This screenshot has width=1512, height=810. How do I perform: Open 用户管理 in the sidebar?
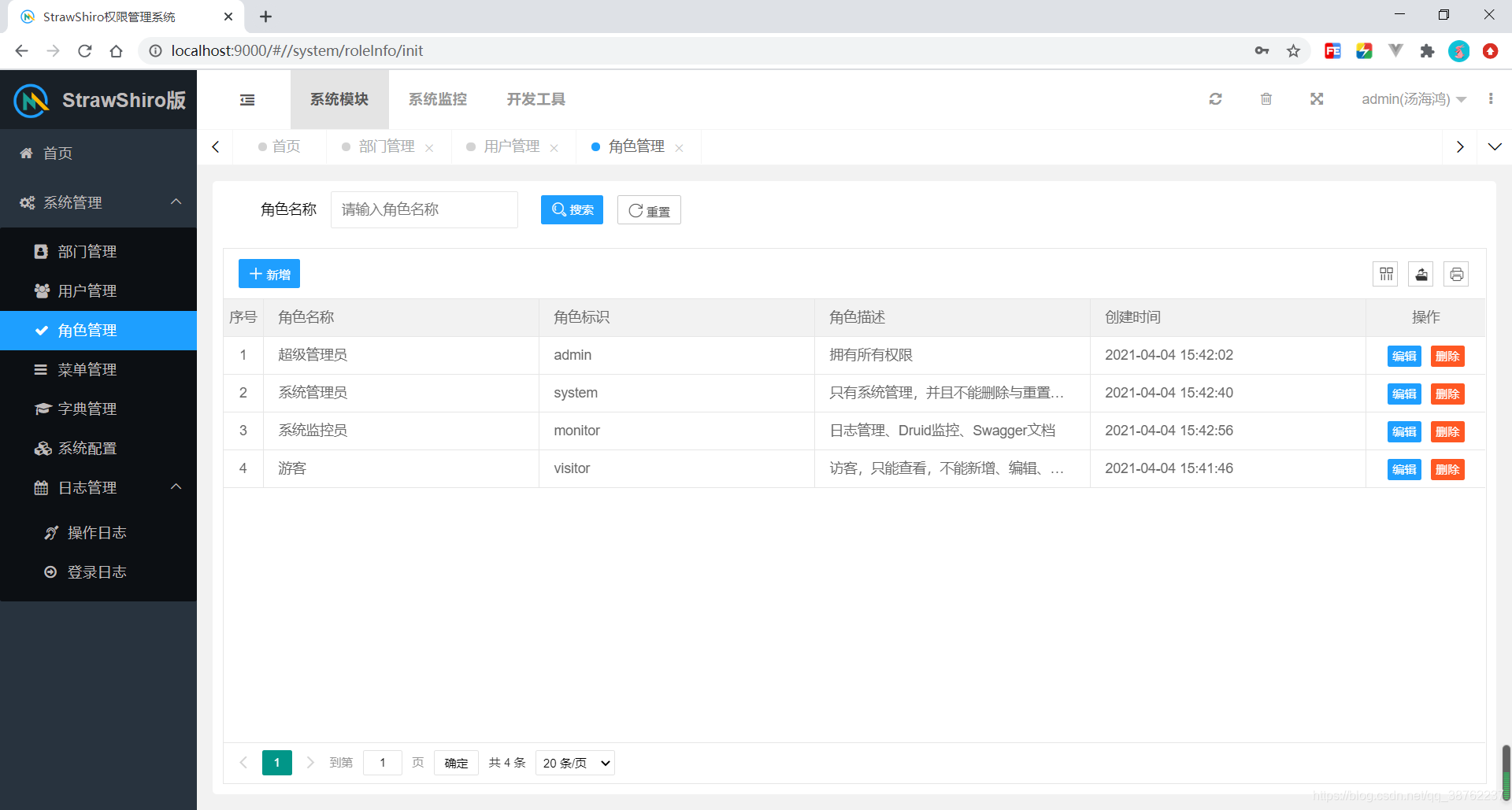(x=98, y=291)
